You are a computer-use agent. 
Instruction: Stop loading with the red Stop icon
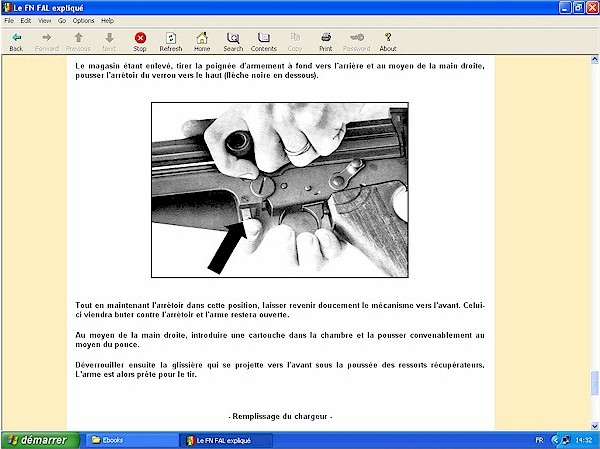(140, 38)
